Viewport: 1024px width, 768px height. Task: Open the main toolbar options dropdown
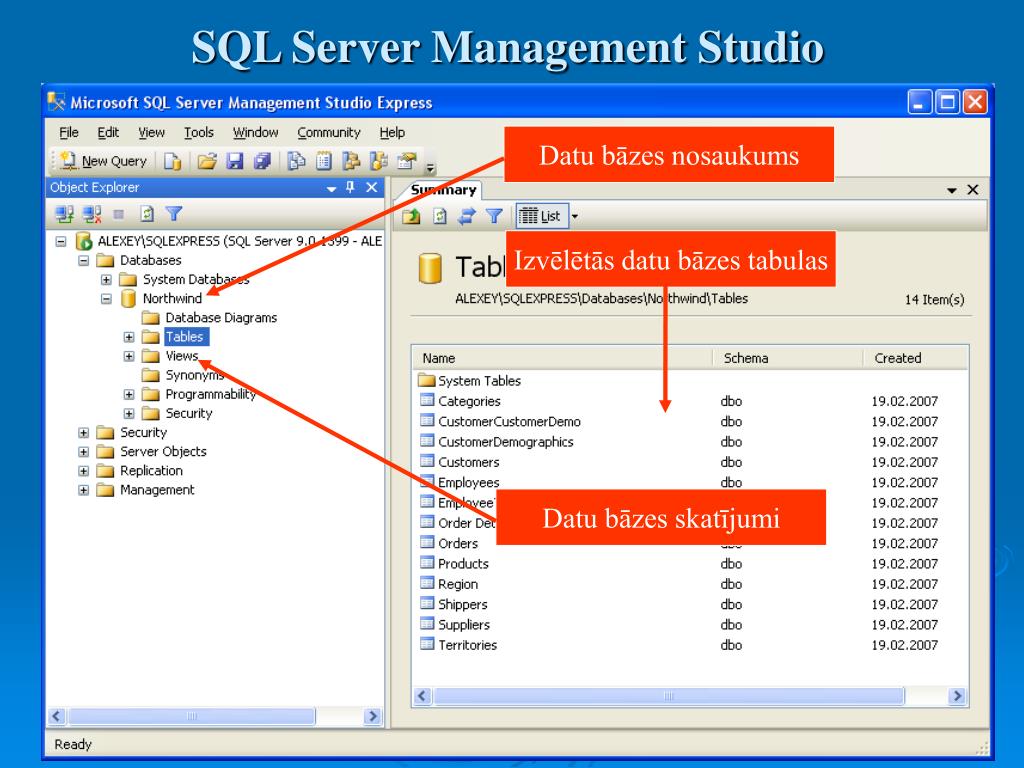pyautogui.click(x=430, y=166)
